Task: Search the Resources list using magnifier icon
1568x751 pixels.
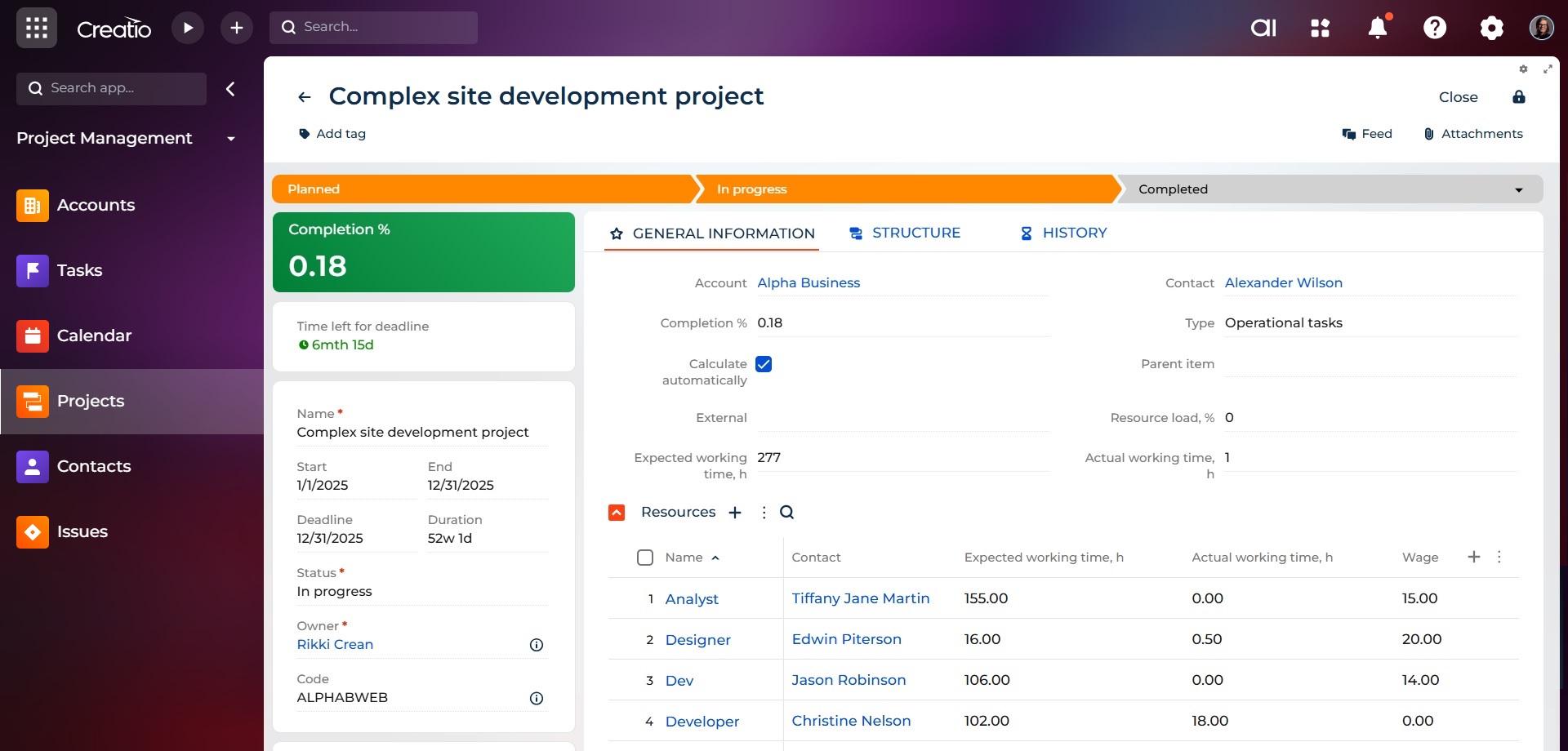Action: click(x=786, y=513)
